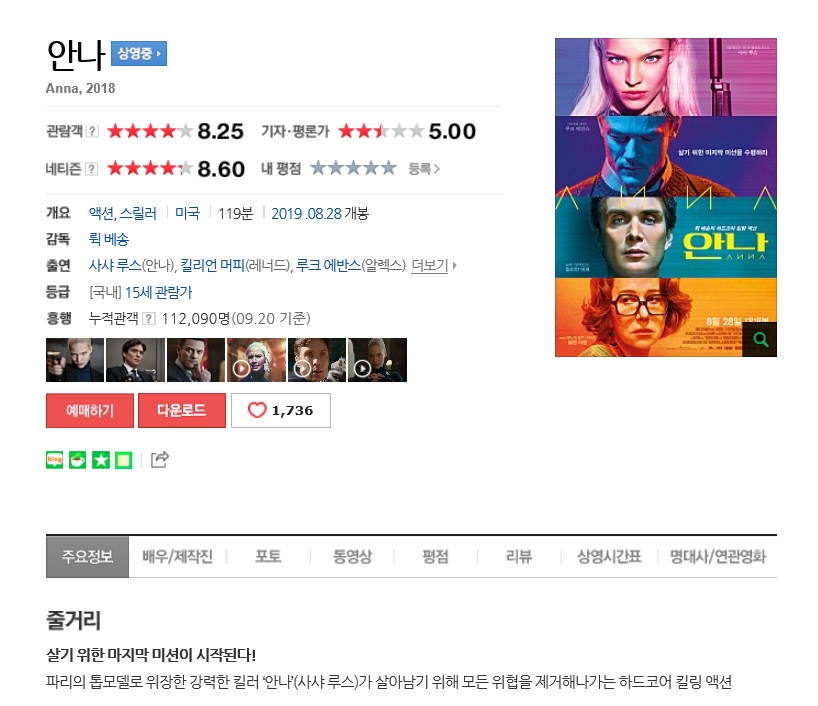Open help icon next to 누적관객
The width and height of the screenshot is (818, 706).
[x=149, y=318]
